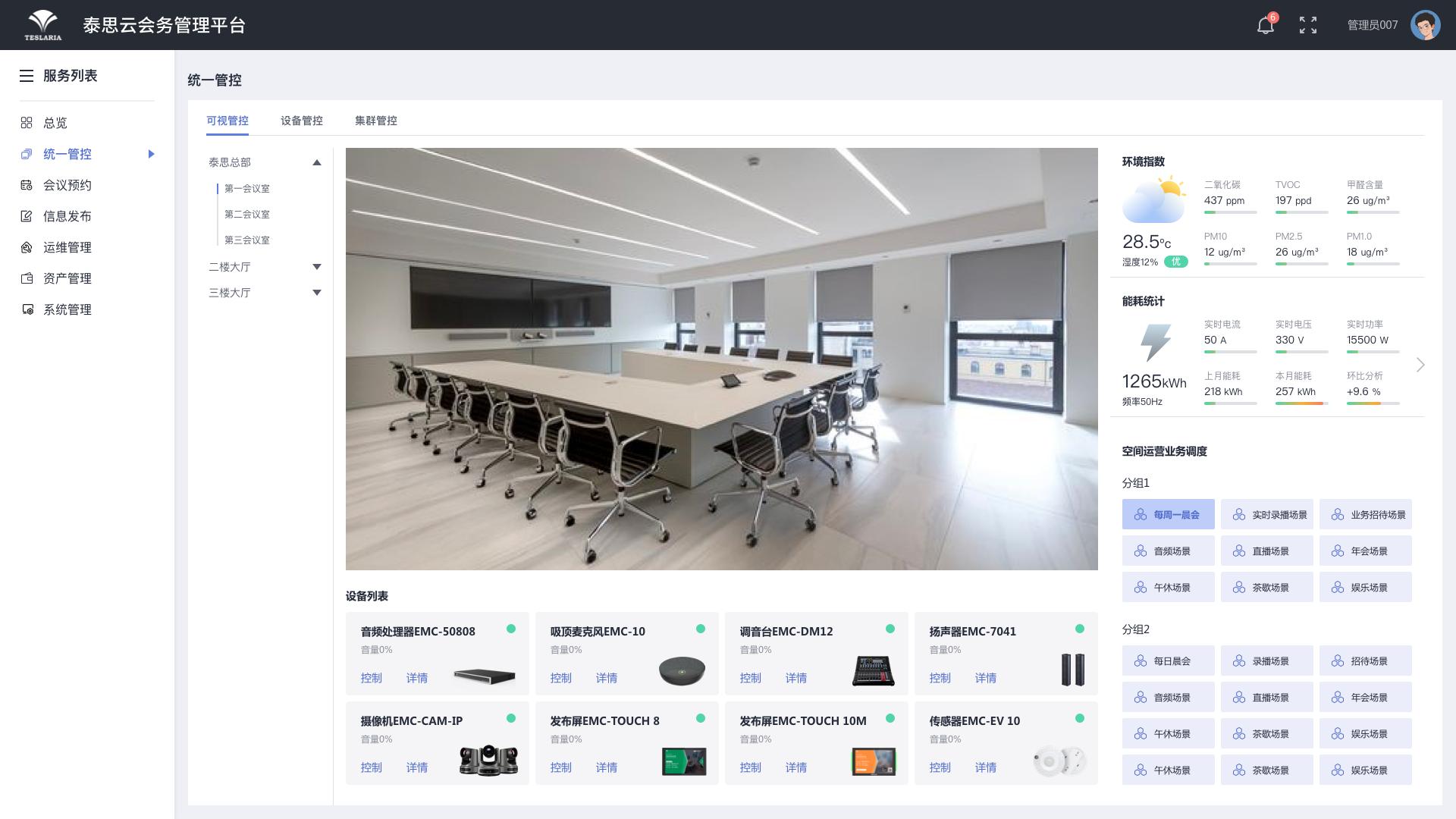1456x819 pixels.
Task: Expand the 三楼大厅 tree node
Action: pos(317,293)
